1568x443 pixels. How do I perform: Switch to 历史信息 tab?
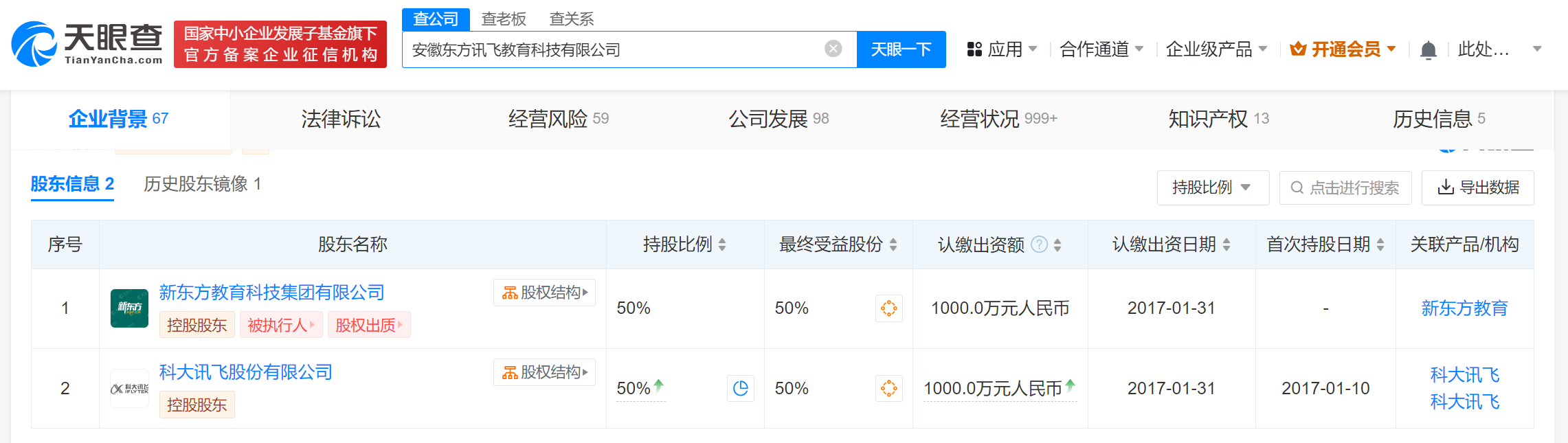pyautogui.click(x=1439, y=120)
